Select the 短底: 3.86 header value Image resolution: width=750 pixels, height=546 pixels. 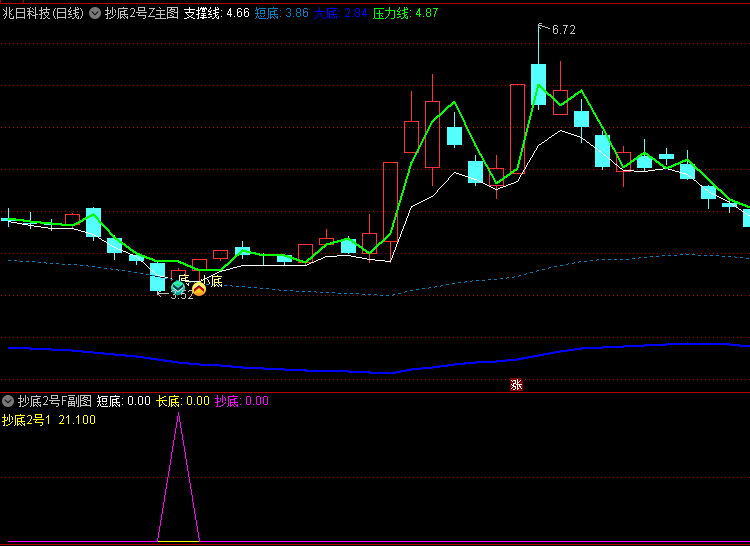[x=281, y=13]
